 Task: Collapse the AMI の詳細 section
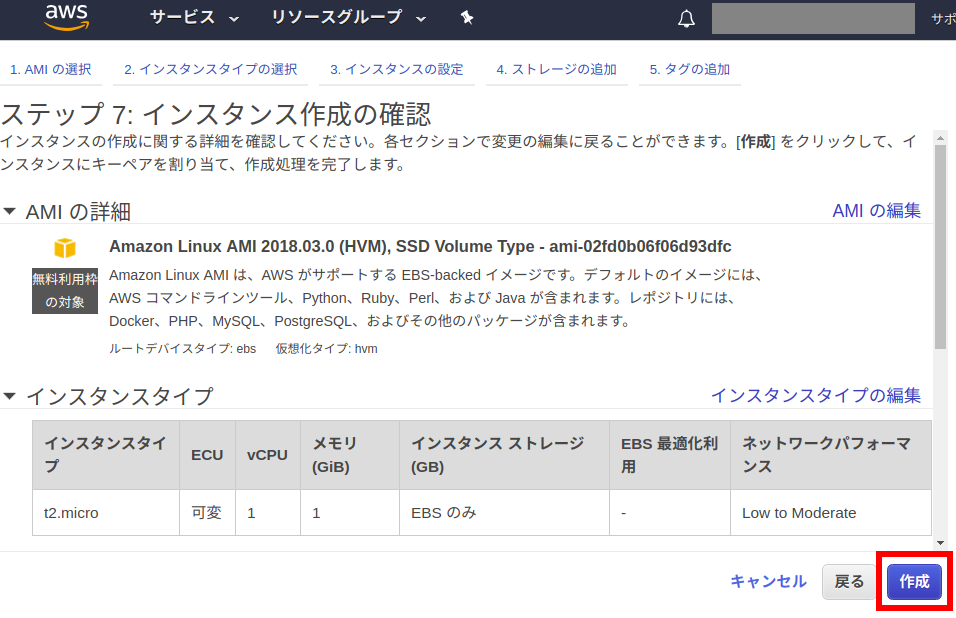pos(9,211)
